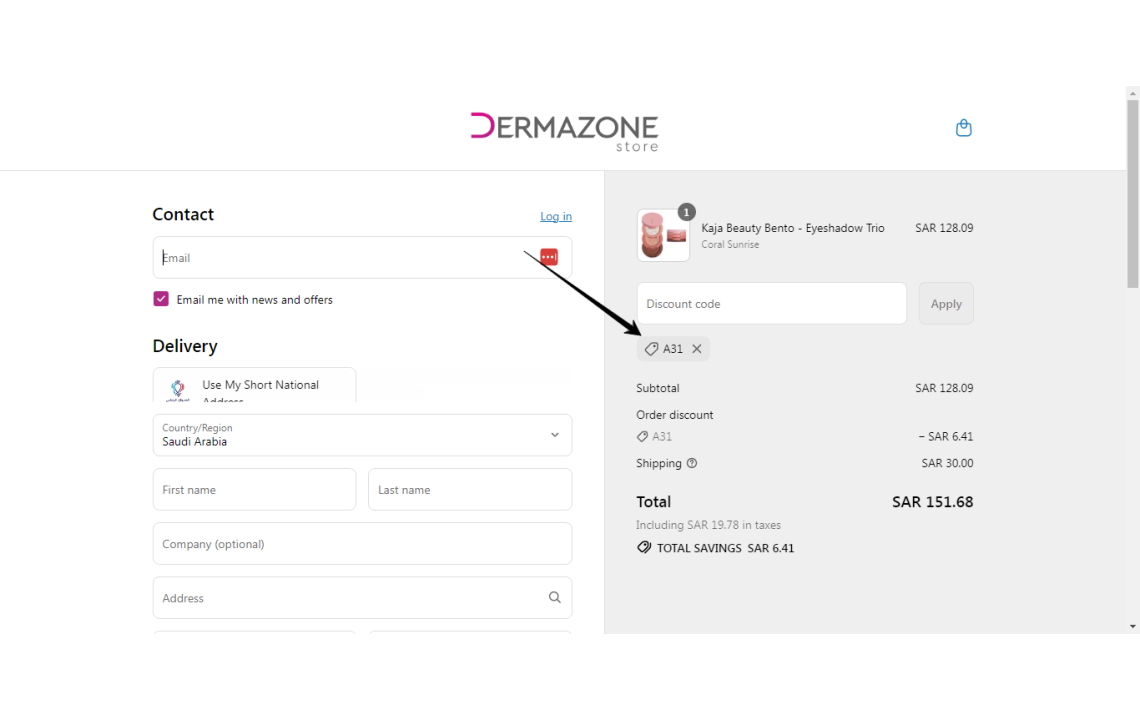Click the Total Savings tag icon
The image size is (1140, 720).
tap(643, 548)
